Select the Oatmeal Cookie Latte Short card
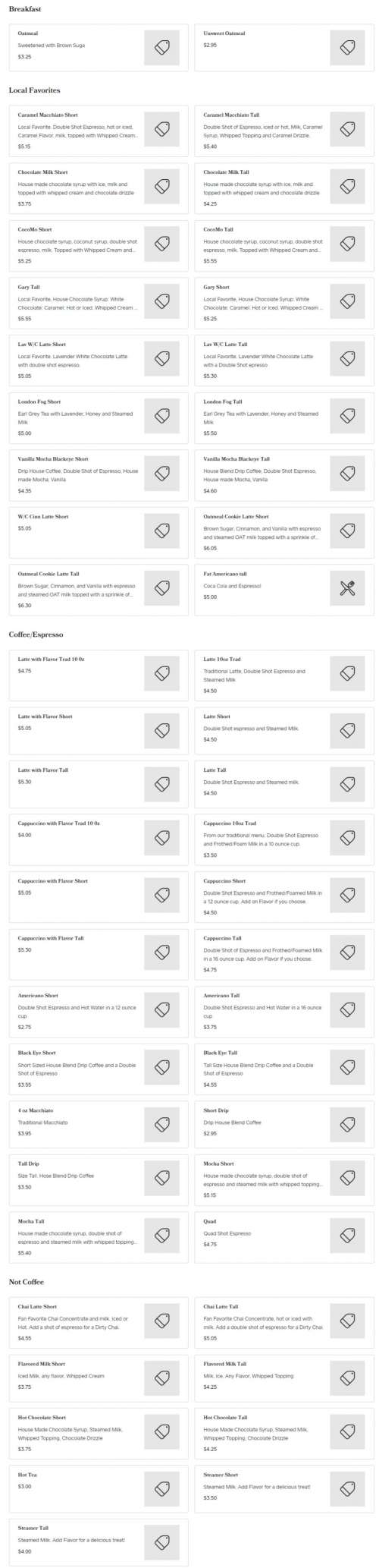This screenshot has height=1568, width=379. point(284,531)
